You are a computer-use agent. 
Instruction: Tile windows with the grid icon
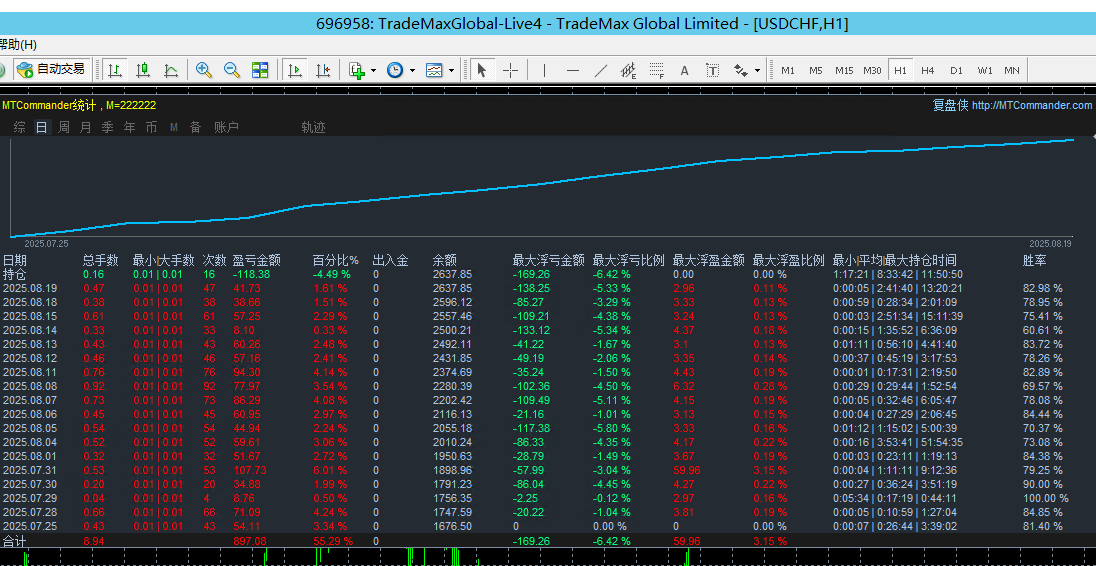click(x=260, y=70)
